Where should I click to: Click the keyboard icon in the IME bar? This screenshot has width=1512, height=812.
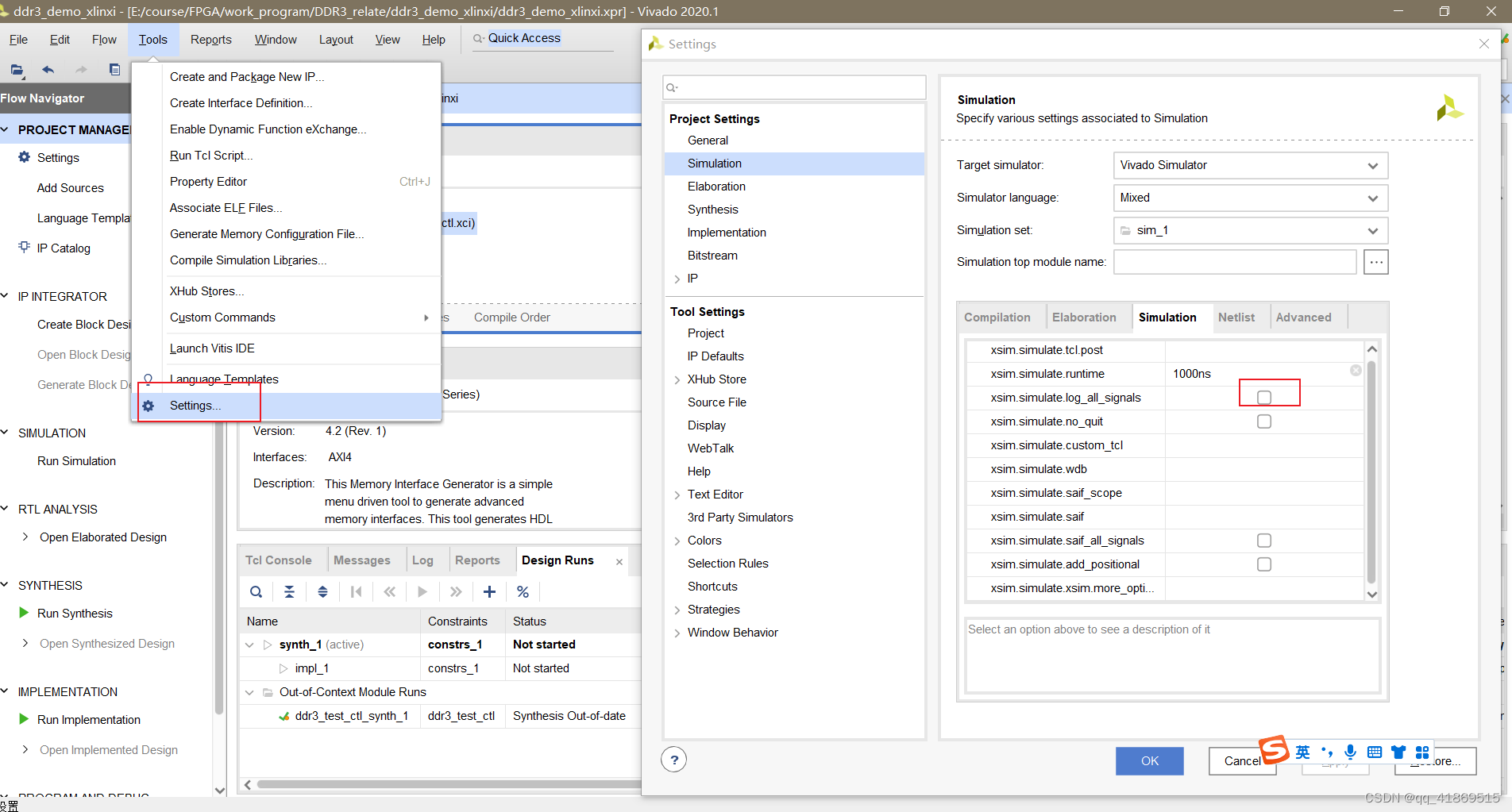pos(1375,752)
